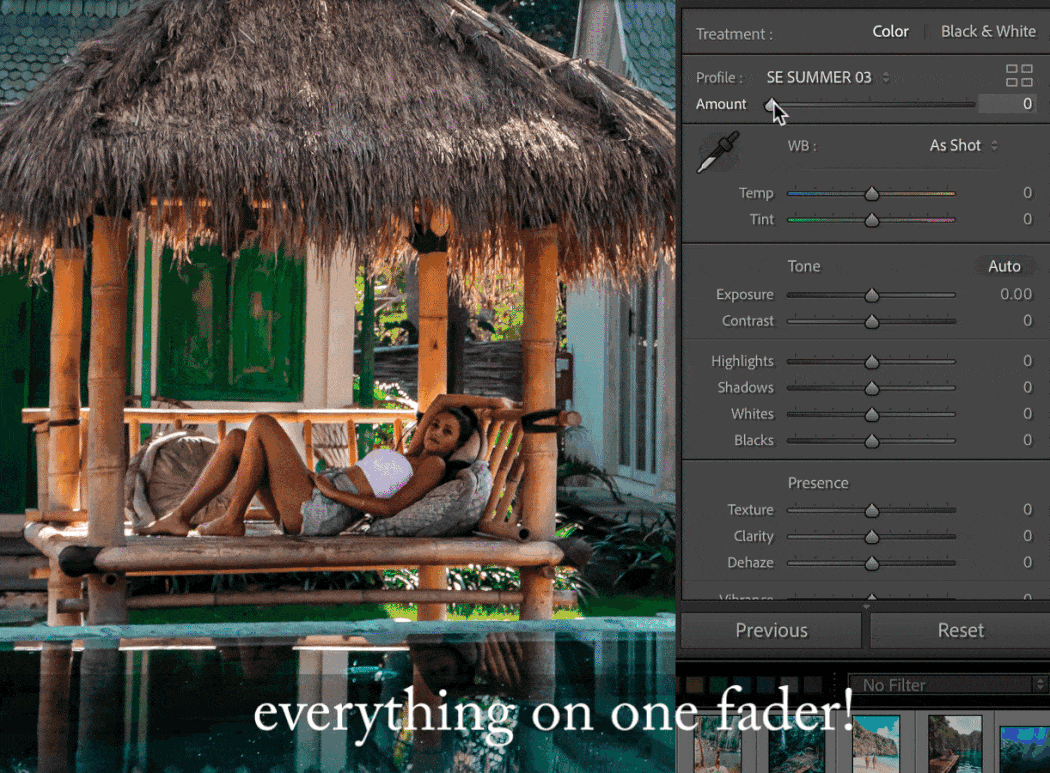Click the Exposure value field showing 0.00
The height and width of the screenshot is (773, 1050).
[1015, 295]
